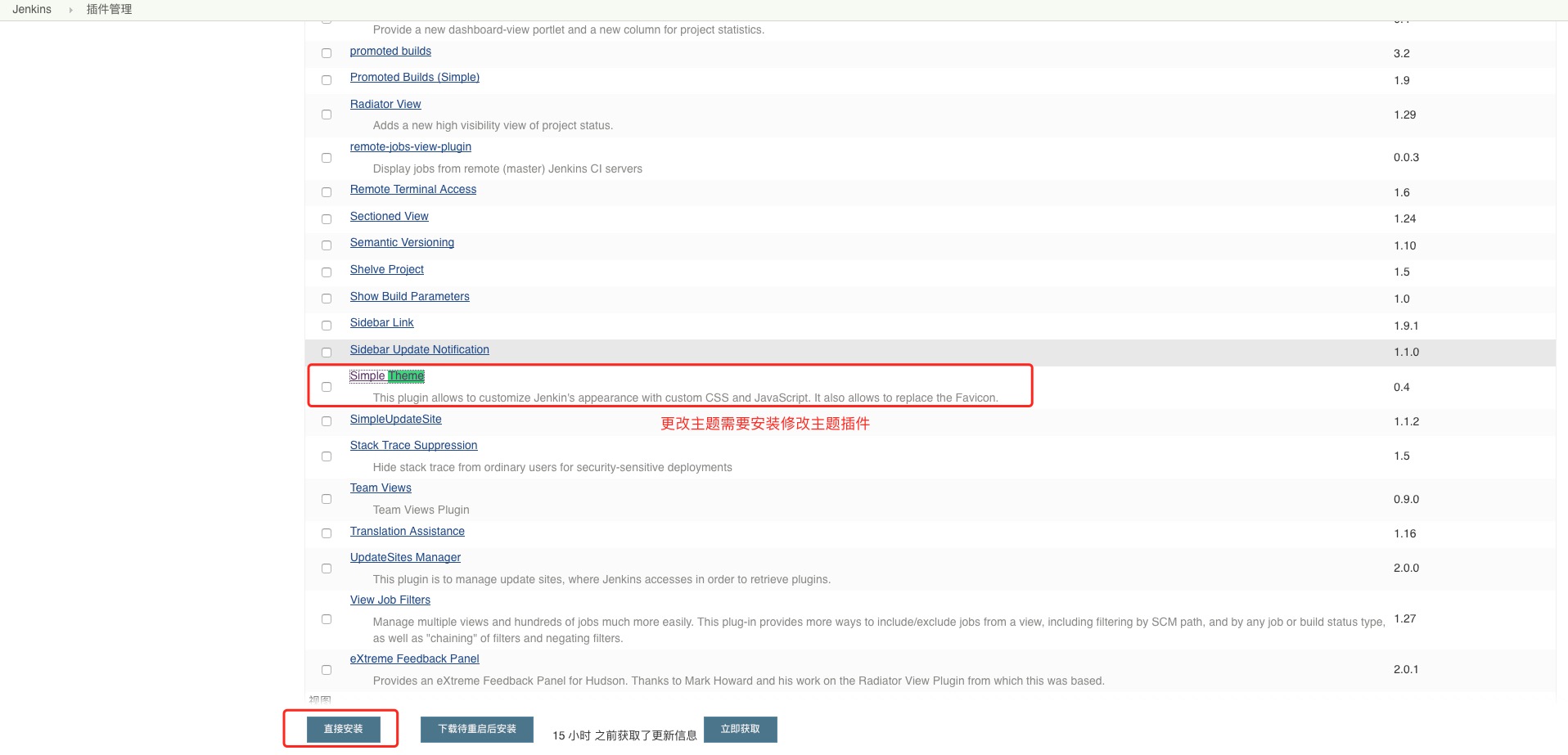Open the 插件管理 breadcrumb
1568x755 pixels.
click(x=110, y=9)
